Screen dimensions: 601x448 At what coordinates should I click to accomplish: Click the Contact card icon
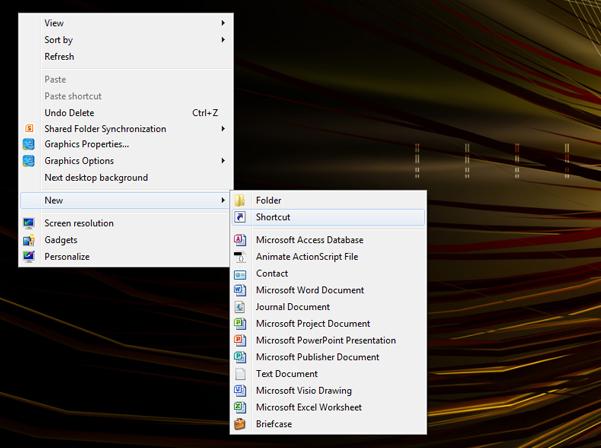240,274
